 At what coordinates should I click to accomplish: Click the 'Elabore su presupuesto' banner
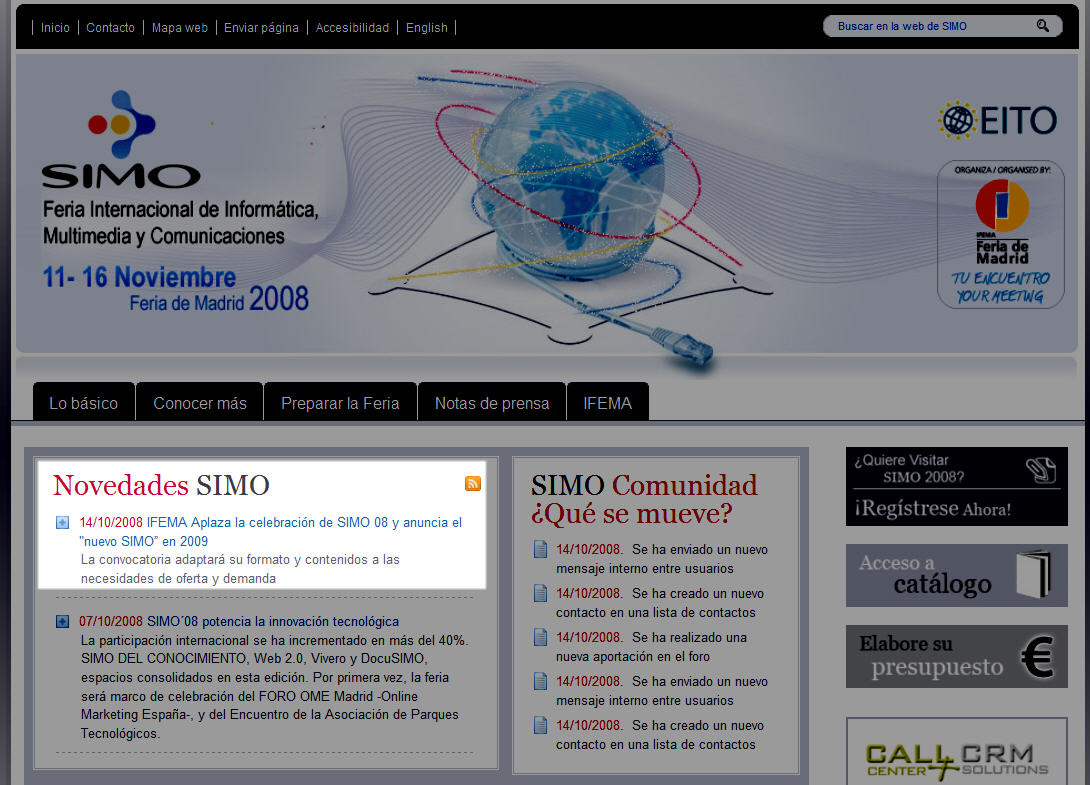[957, 656]
